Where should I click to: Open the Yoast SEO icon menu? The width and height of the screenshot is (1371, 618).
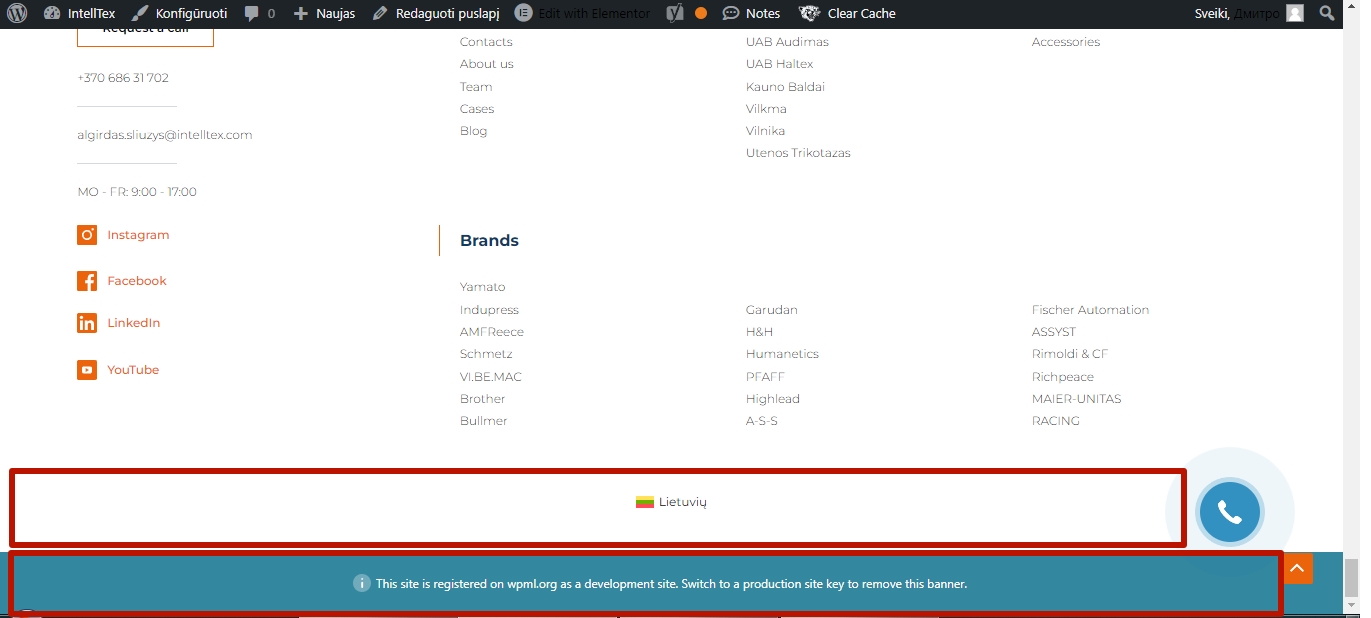675,13
